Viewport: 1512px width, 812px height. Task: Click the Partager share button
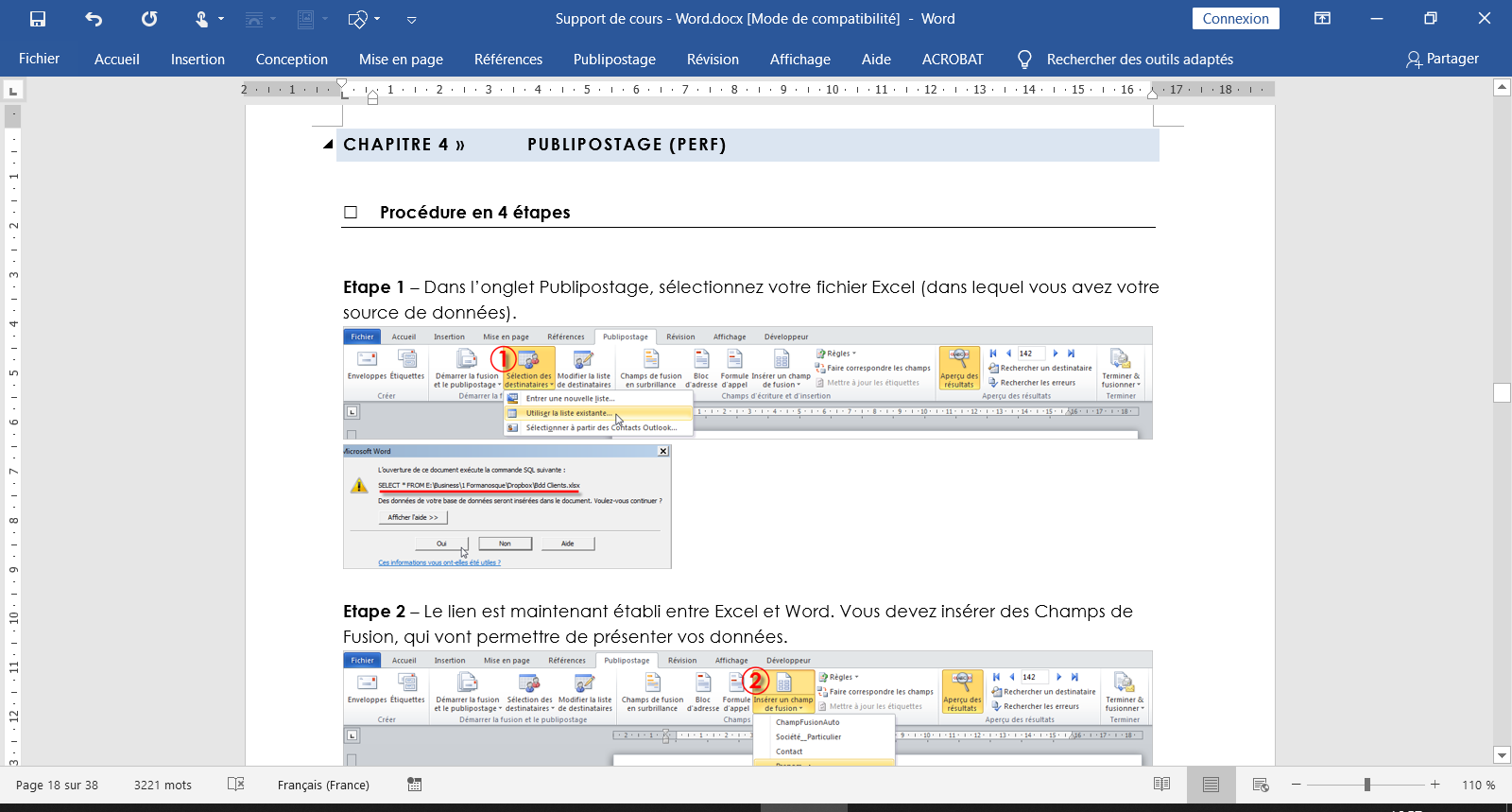(1442, 59)
